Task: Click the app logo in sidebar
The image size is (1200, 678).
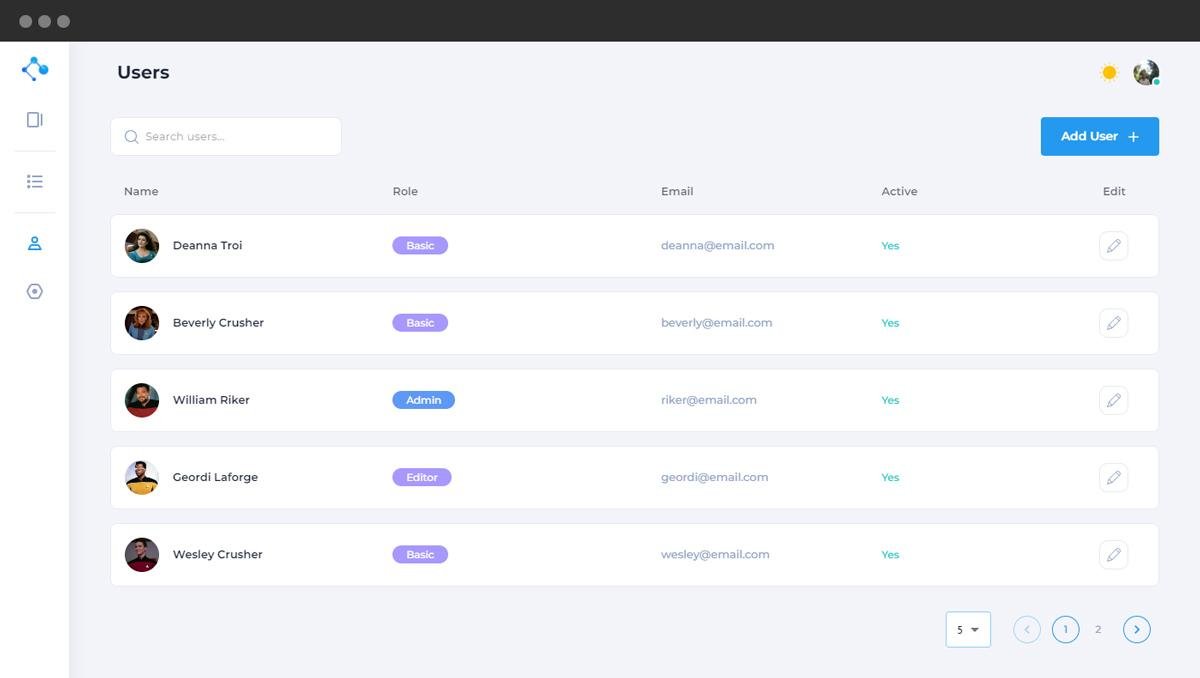Action: tap(34, 69)
